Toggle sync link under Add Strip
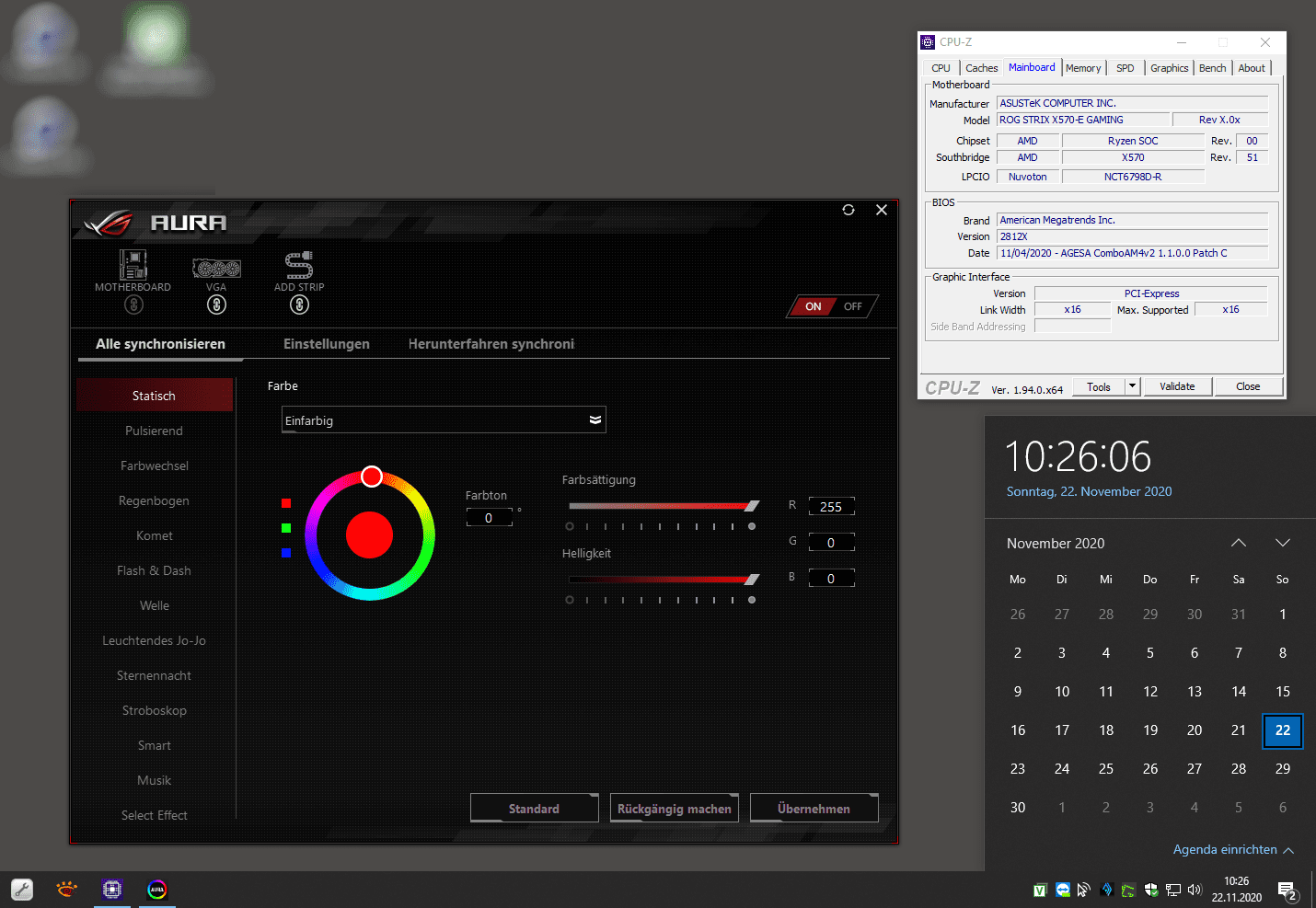Screen dimensions: 1316x908 [299, 305]
